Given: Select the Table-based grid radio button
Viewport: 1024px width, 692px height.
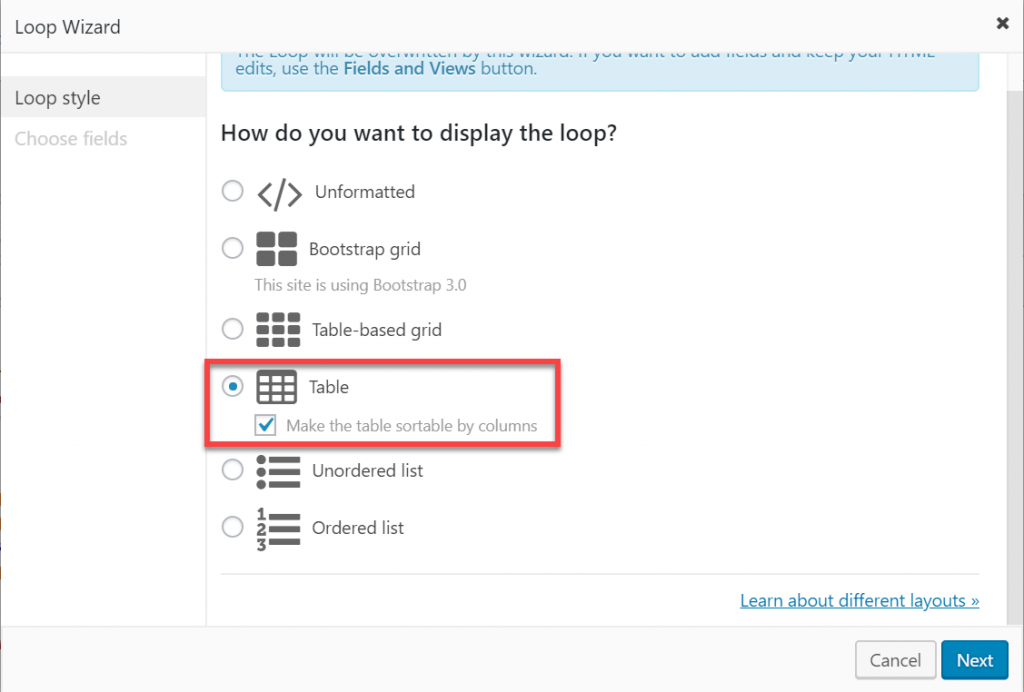Looking at the screenshot, I should 233,328.
